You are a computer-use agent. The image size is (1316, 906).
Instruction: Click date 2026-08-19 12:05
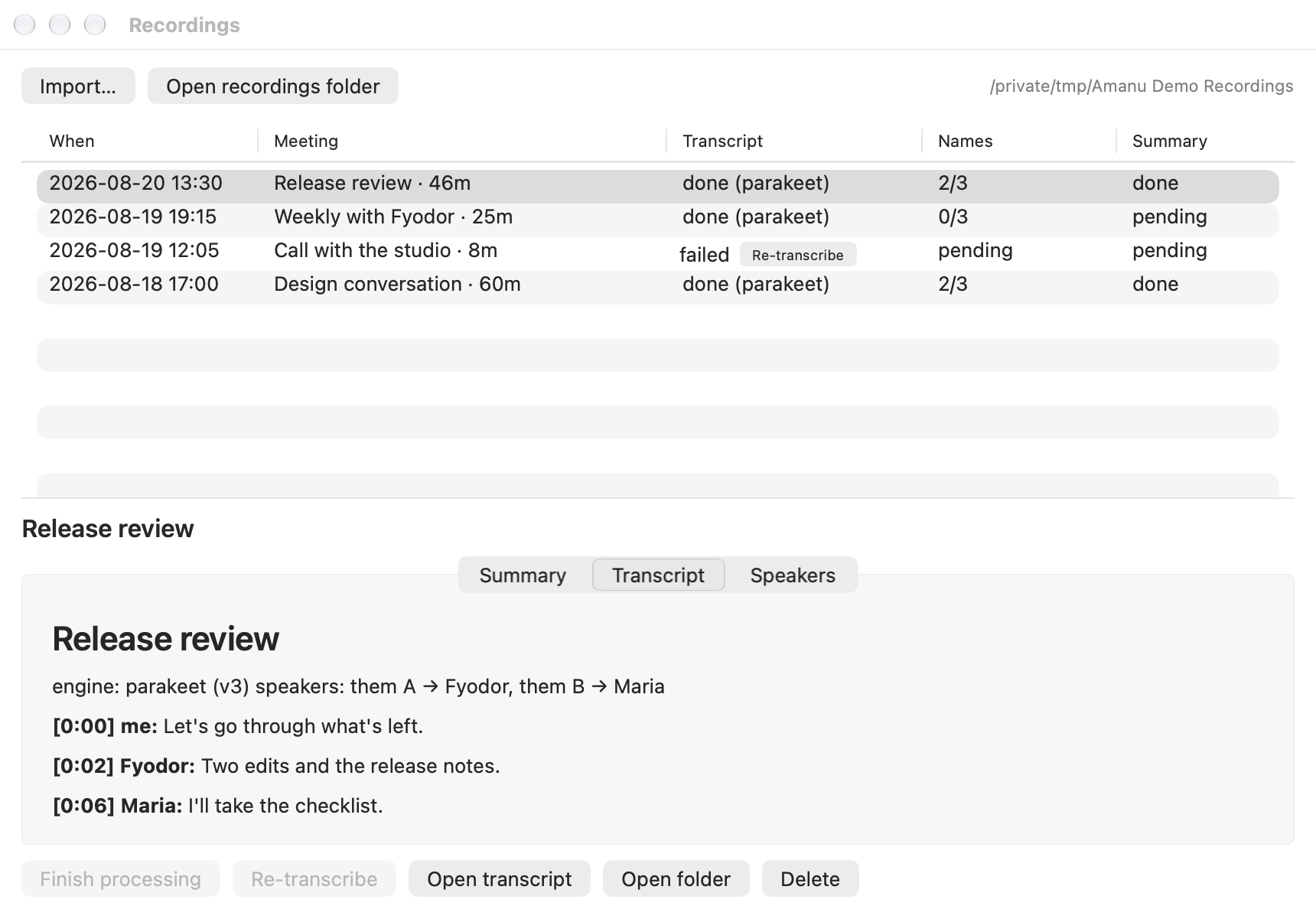tap(134, 251)
